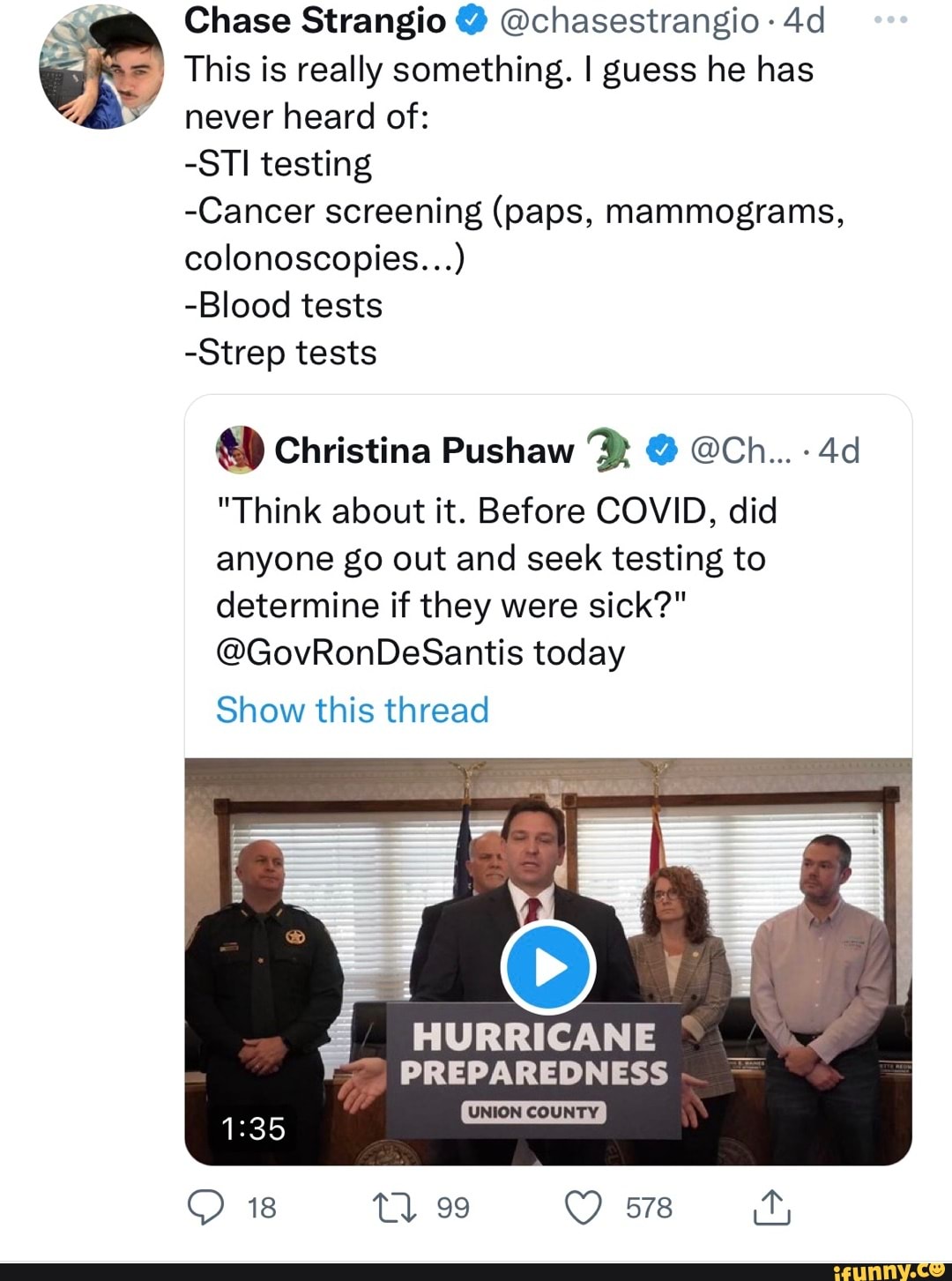This screenshot has width=952, height=1281.
Task: Click the Christina Pushaw display name
Action: (x=424, y=451)
